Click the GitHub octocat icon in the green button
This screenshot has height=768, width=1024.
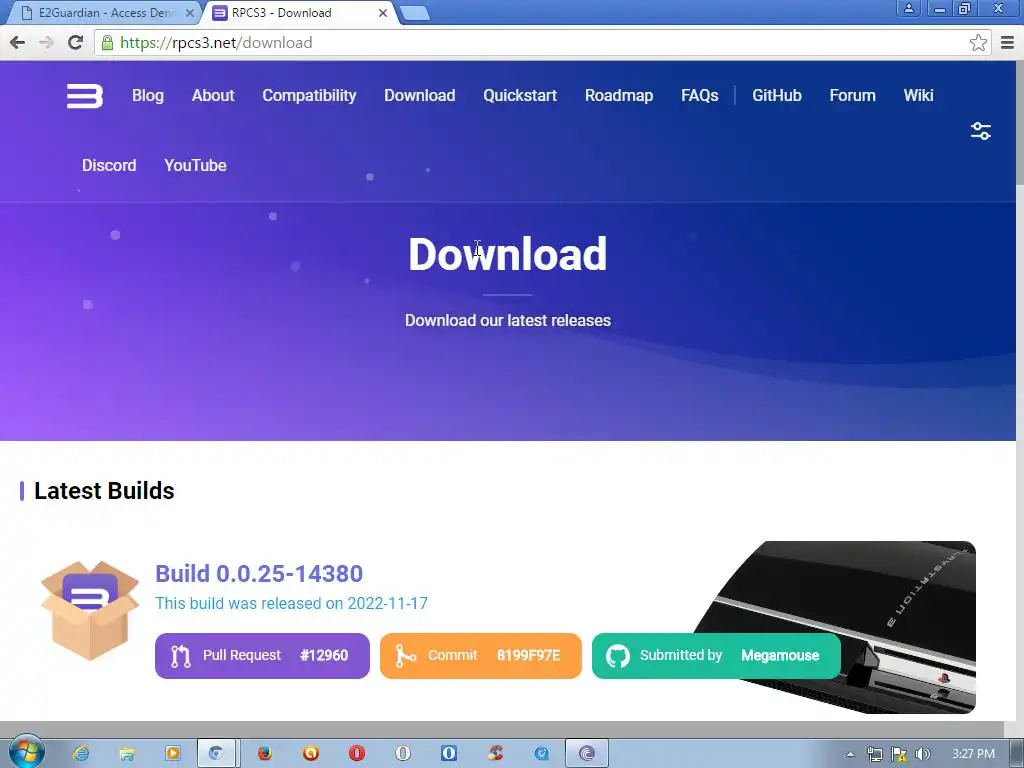pos(617,656)
